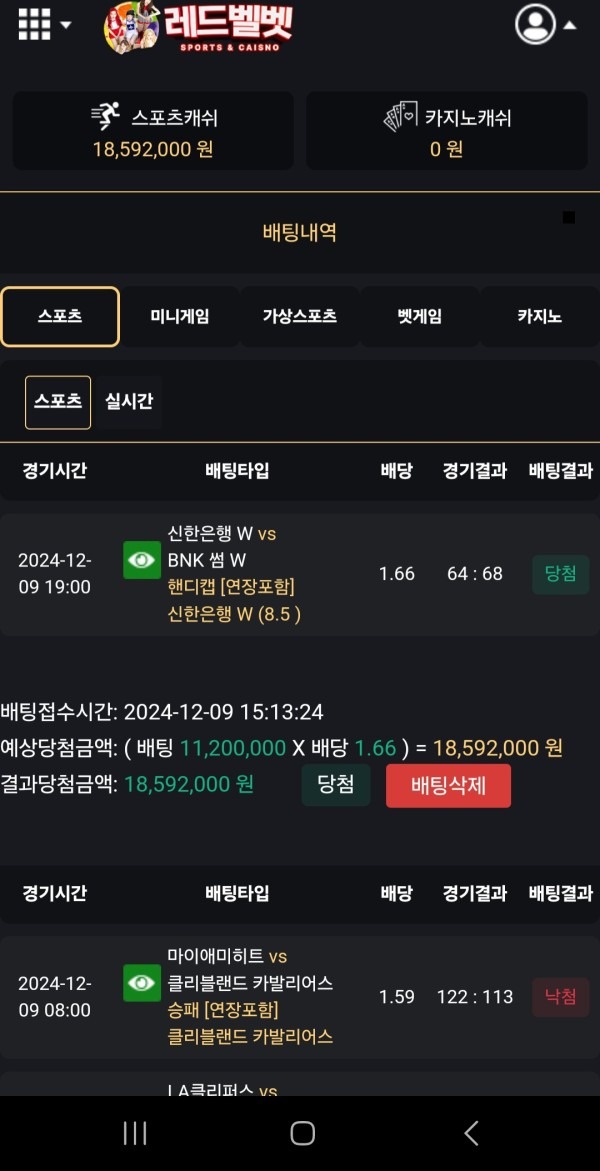Switch to the 미니게임 tab
600x1171 pixels.
pyautogui.click(x=180, y=316)
